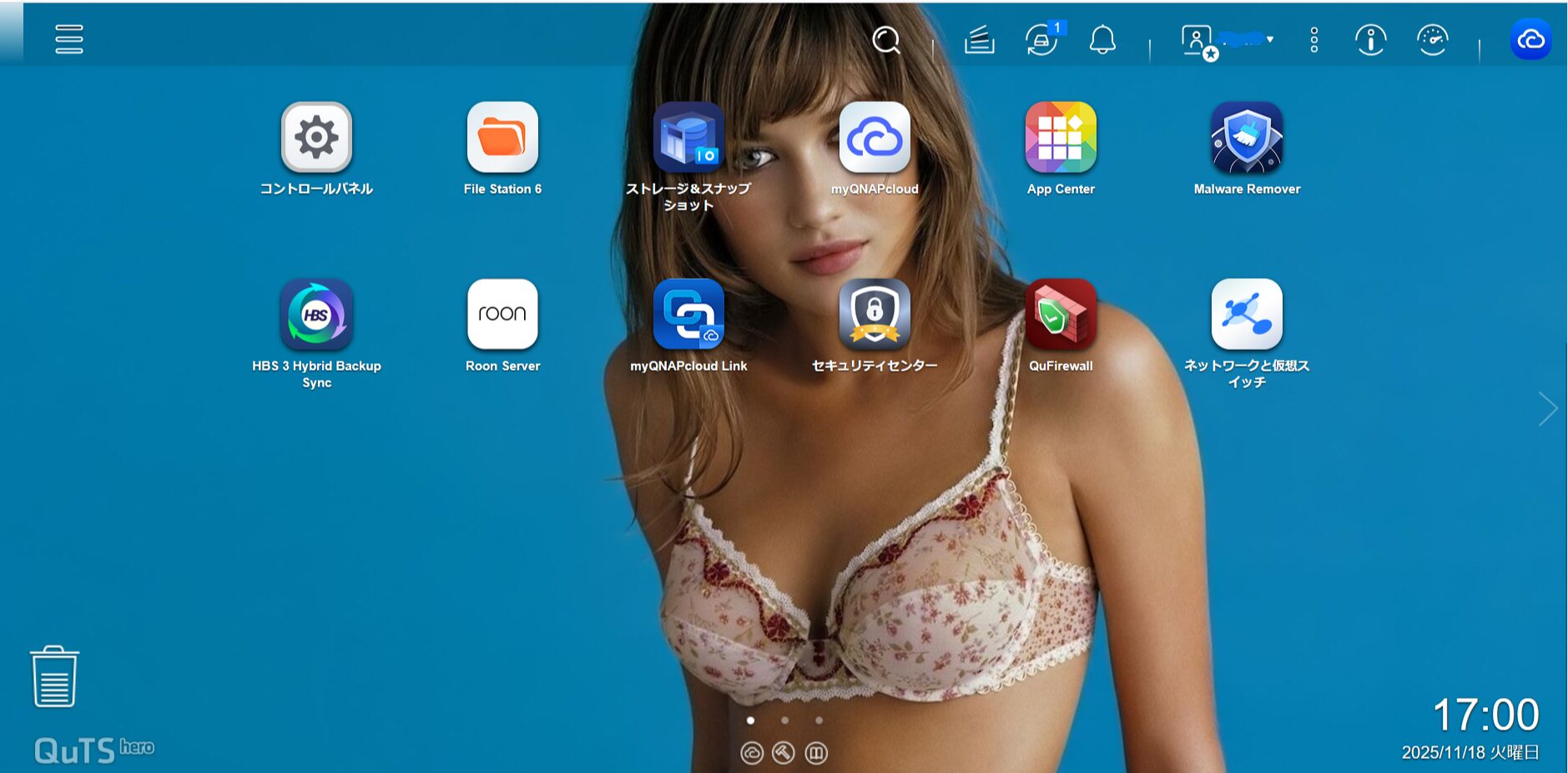Open QuFirewall app
Screen dimensions: 1568x773
click(1060, 315)
